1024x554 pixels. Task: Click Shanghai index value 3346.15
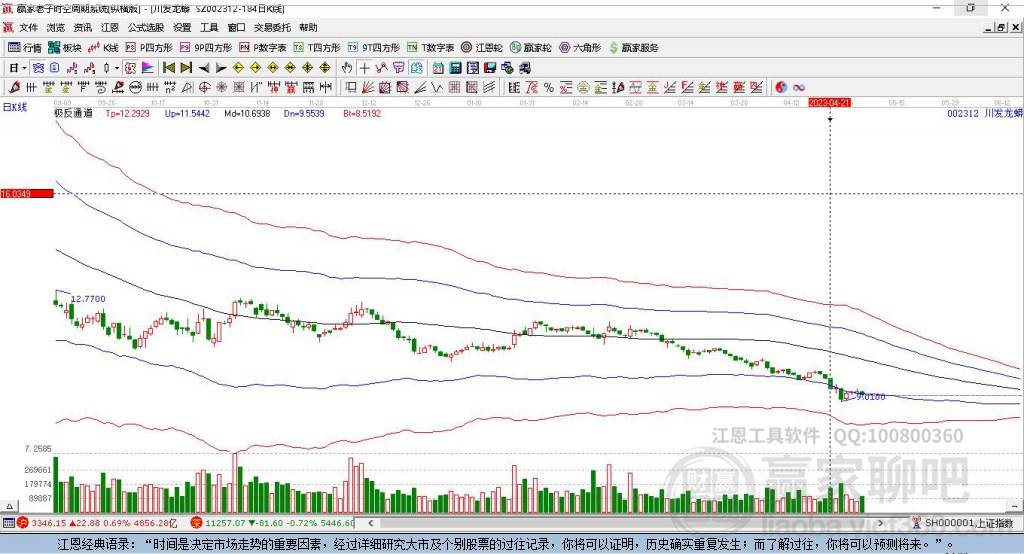pyautogui.click(x=48, y=523)
